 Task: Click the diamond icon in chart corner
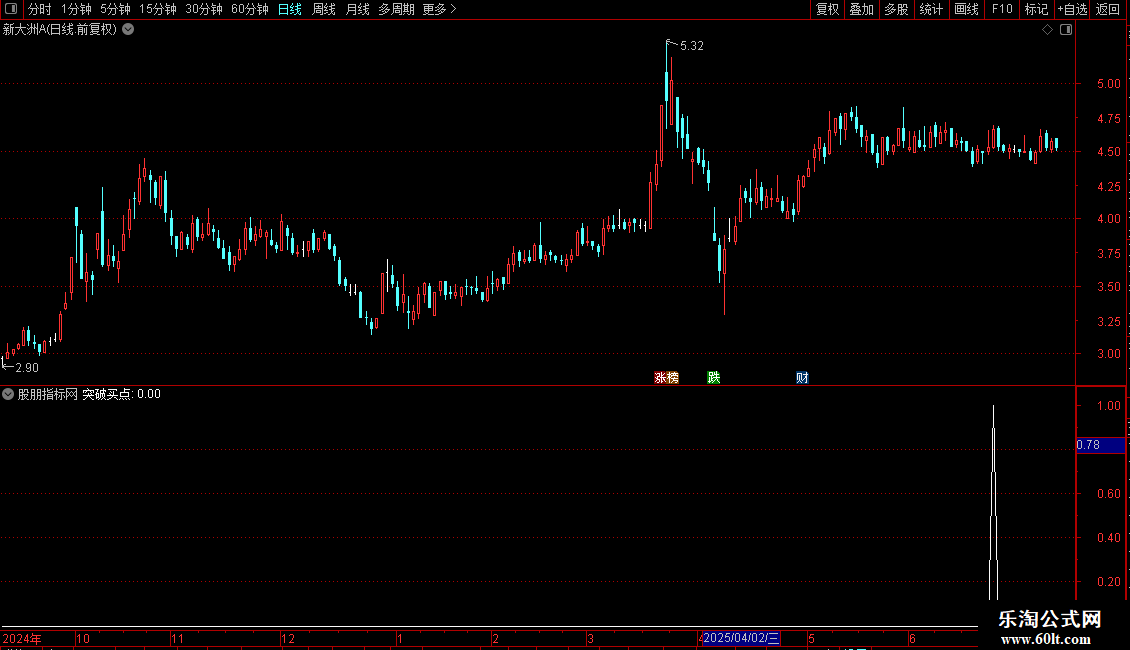coord(1047,30)
